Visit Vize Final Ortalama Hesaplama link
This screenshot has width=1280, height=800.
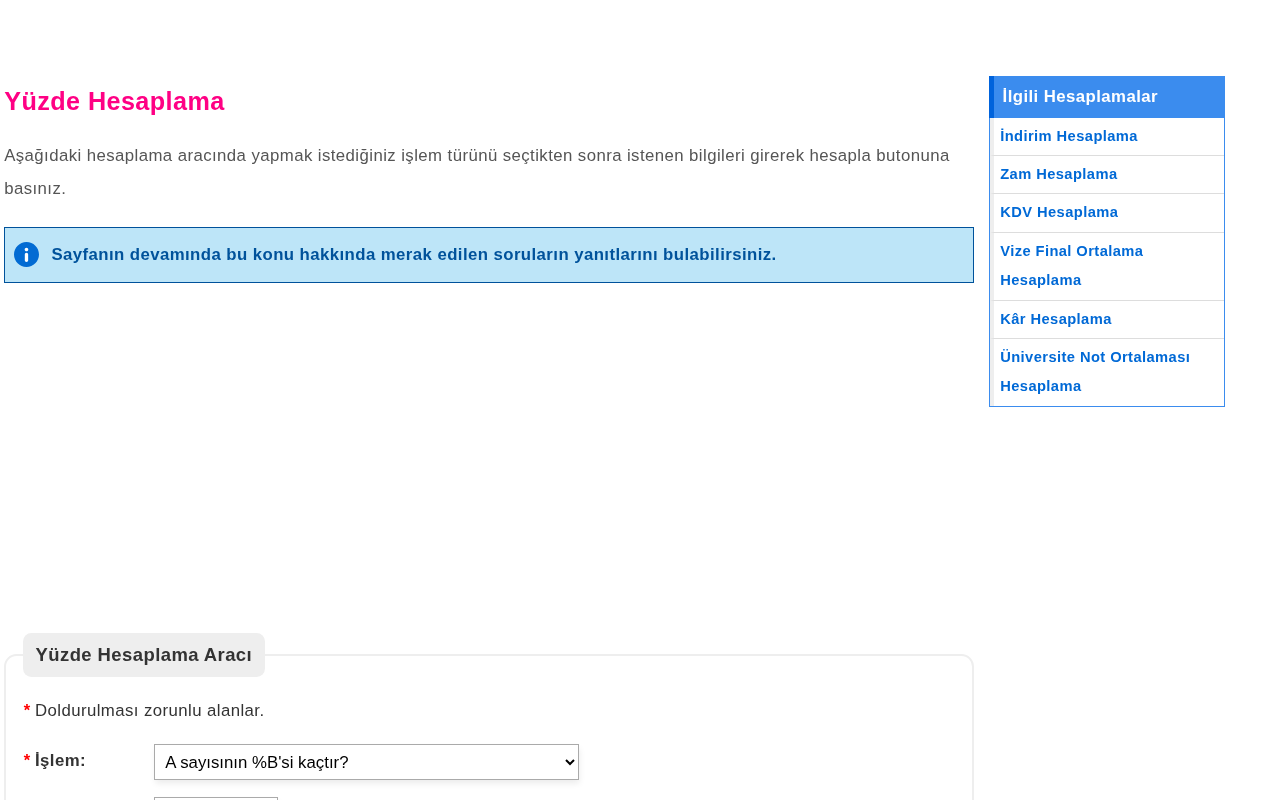pyautogui.click(x=1071, y=266)
